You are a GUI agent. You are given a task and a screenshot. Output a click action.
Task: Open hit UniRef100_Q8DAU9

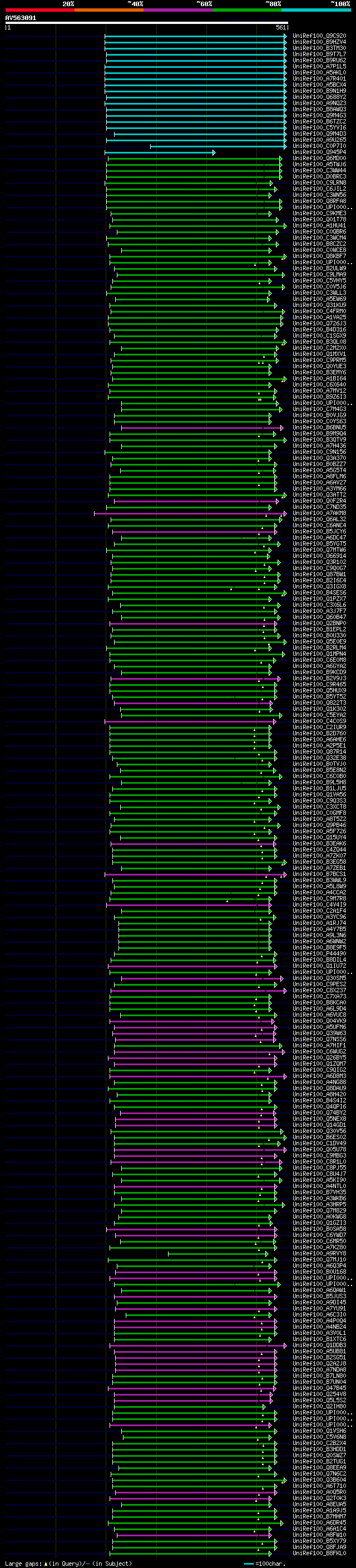[x=319, y=1088]
